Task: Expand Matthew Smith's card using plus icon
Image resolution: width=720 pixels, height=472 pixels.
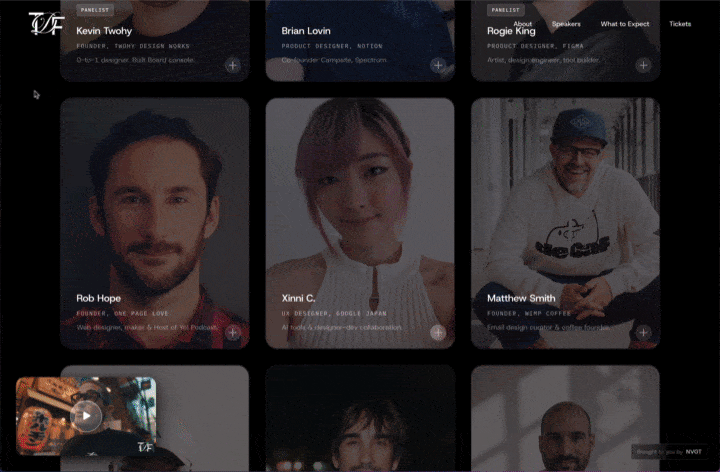Action: [x=643, y=333]
